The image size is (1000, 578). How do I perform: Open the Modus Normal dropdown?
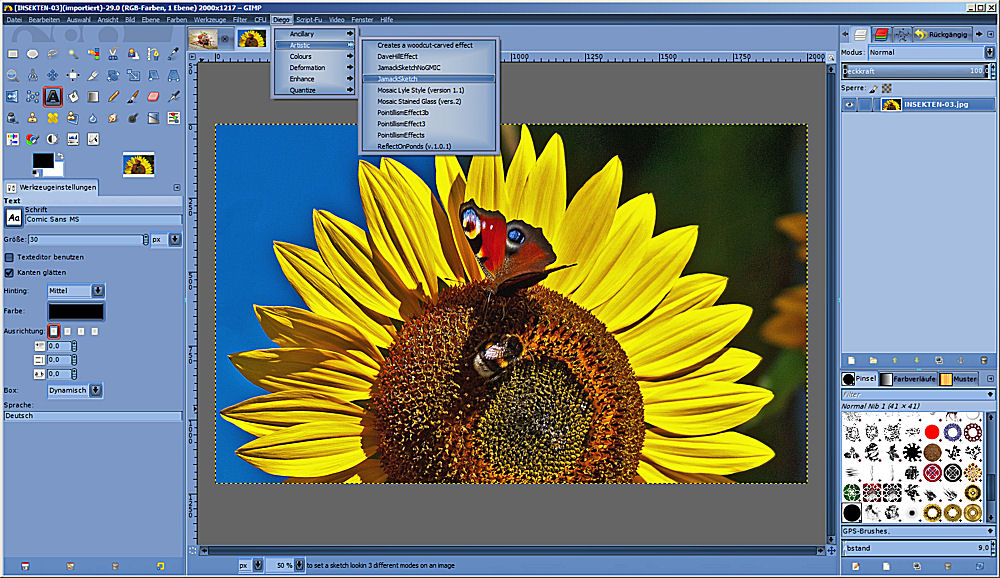(930, 52)
